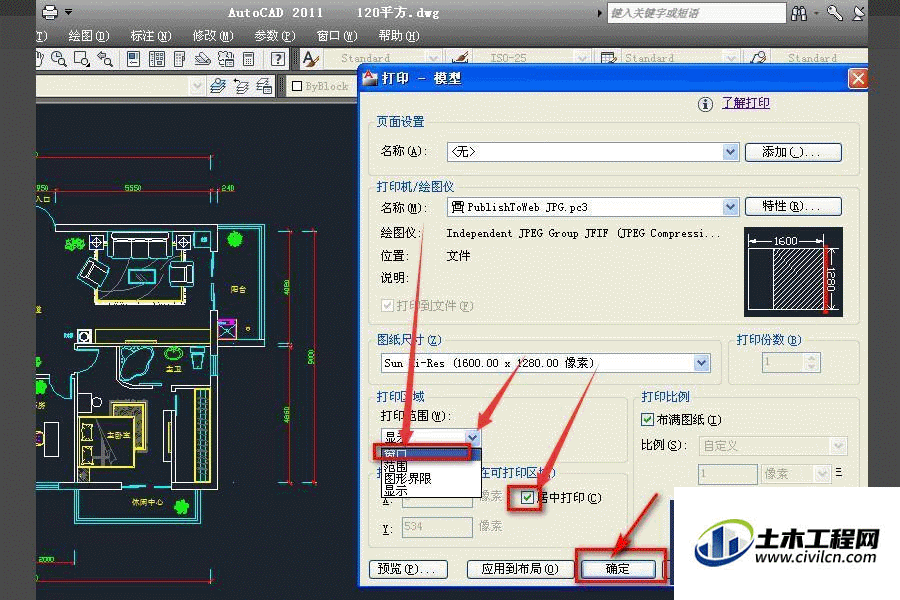Click the Table Style icon
This screenshot has height=600, width=900.
click(x=608, y=58)
